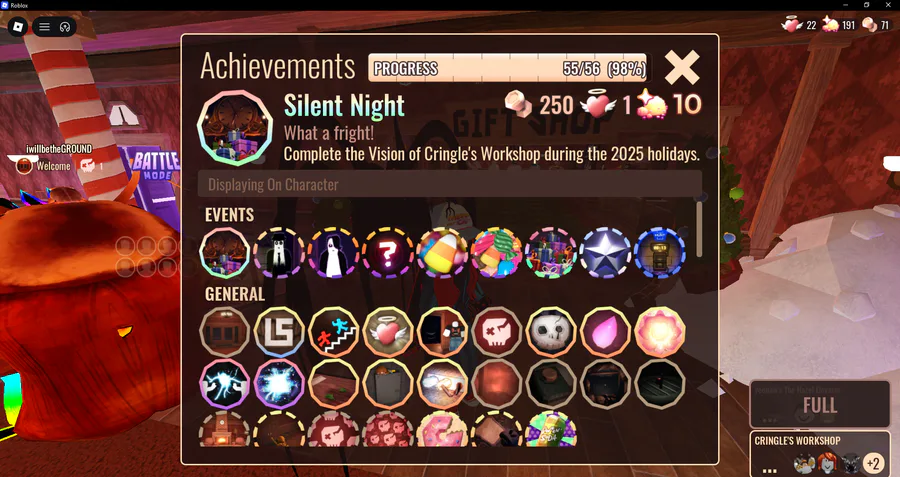Select the white skull achievement badge
900x477 pixels.
550,332
